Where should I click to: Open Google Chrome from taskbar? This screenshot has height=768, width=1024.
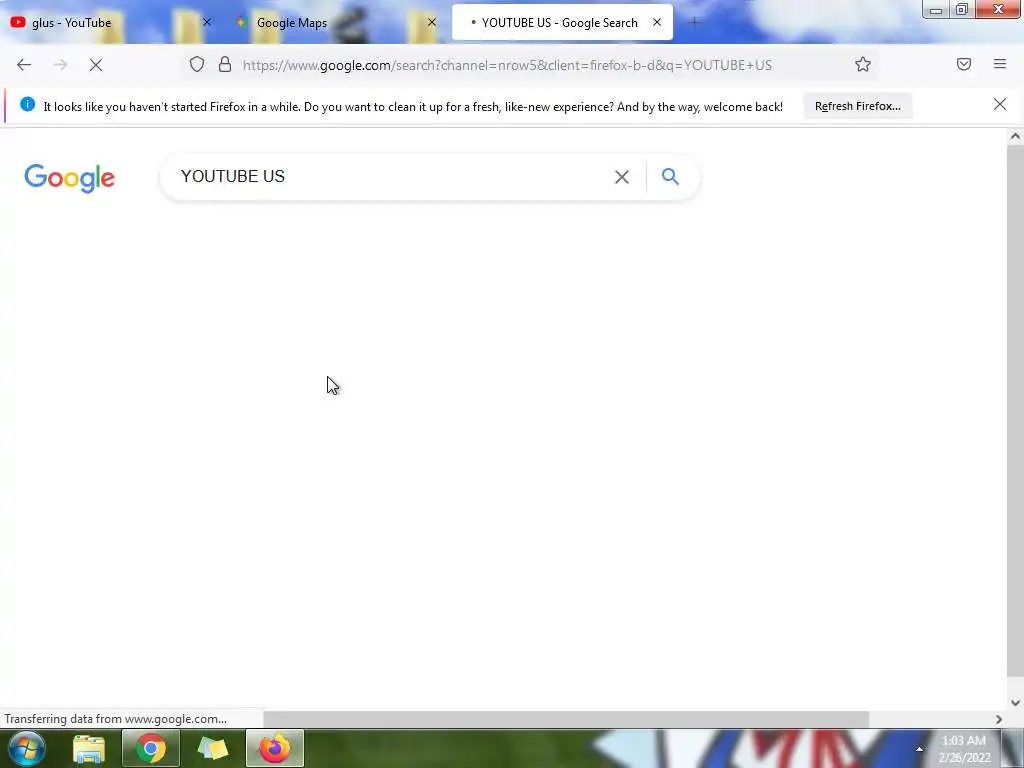tap(150, 748)
